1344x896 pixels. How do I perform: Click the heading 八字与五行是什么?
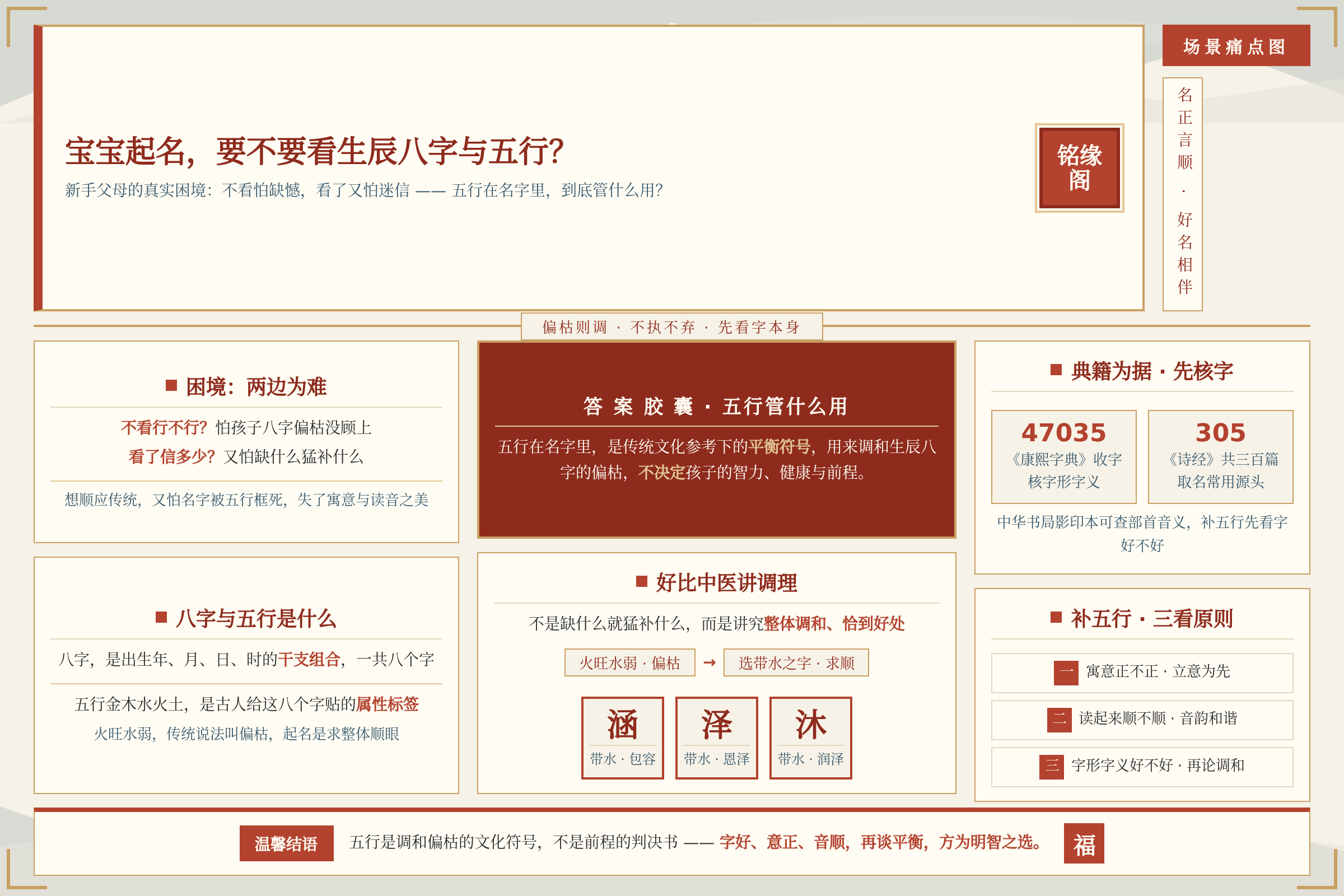point(255,618)
